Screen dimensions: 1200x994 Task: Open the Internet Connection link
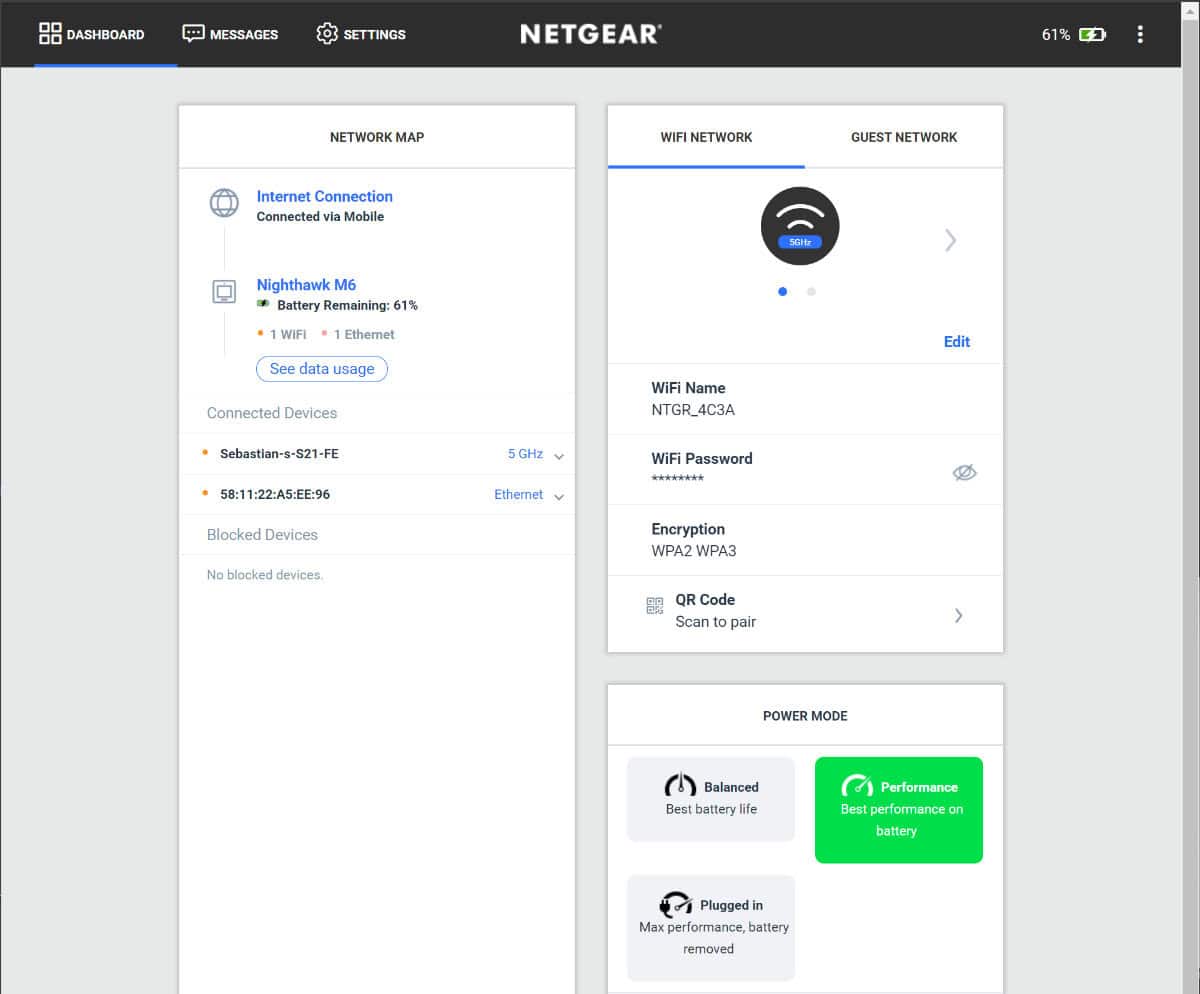(x=324, y=196)
